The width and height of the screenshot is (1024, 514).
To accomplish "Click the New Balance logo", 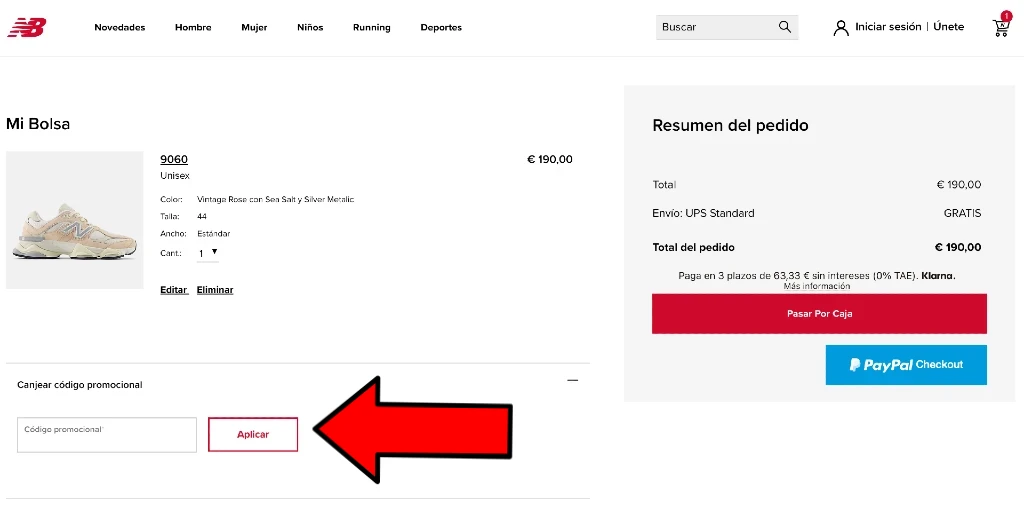I will pyautogui.click(x=27, y=27).
